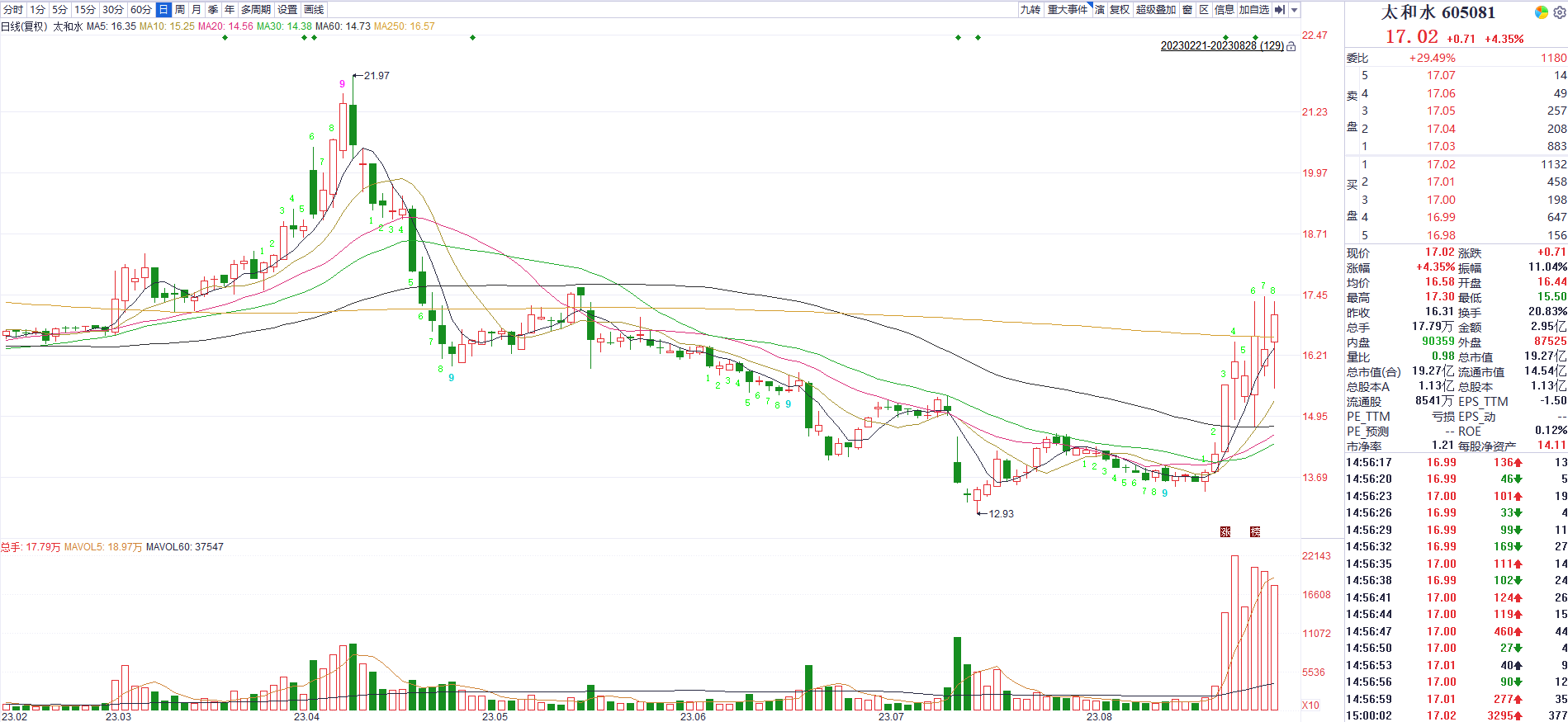Open the 设置 chart settings
Screen dimensions: 1568x722
287,10
